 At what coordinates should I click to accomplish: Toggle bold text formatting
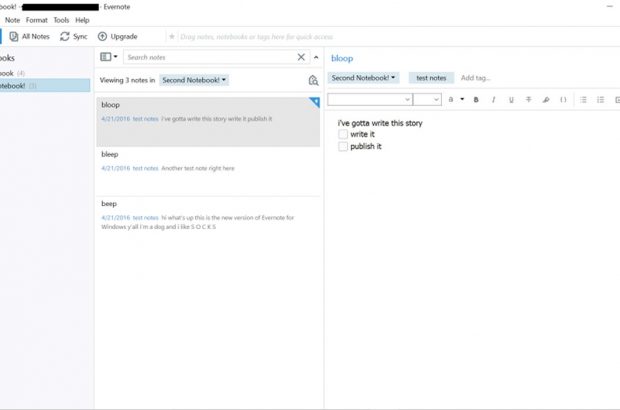[x=476, y=100]
